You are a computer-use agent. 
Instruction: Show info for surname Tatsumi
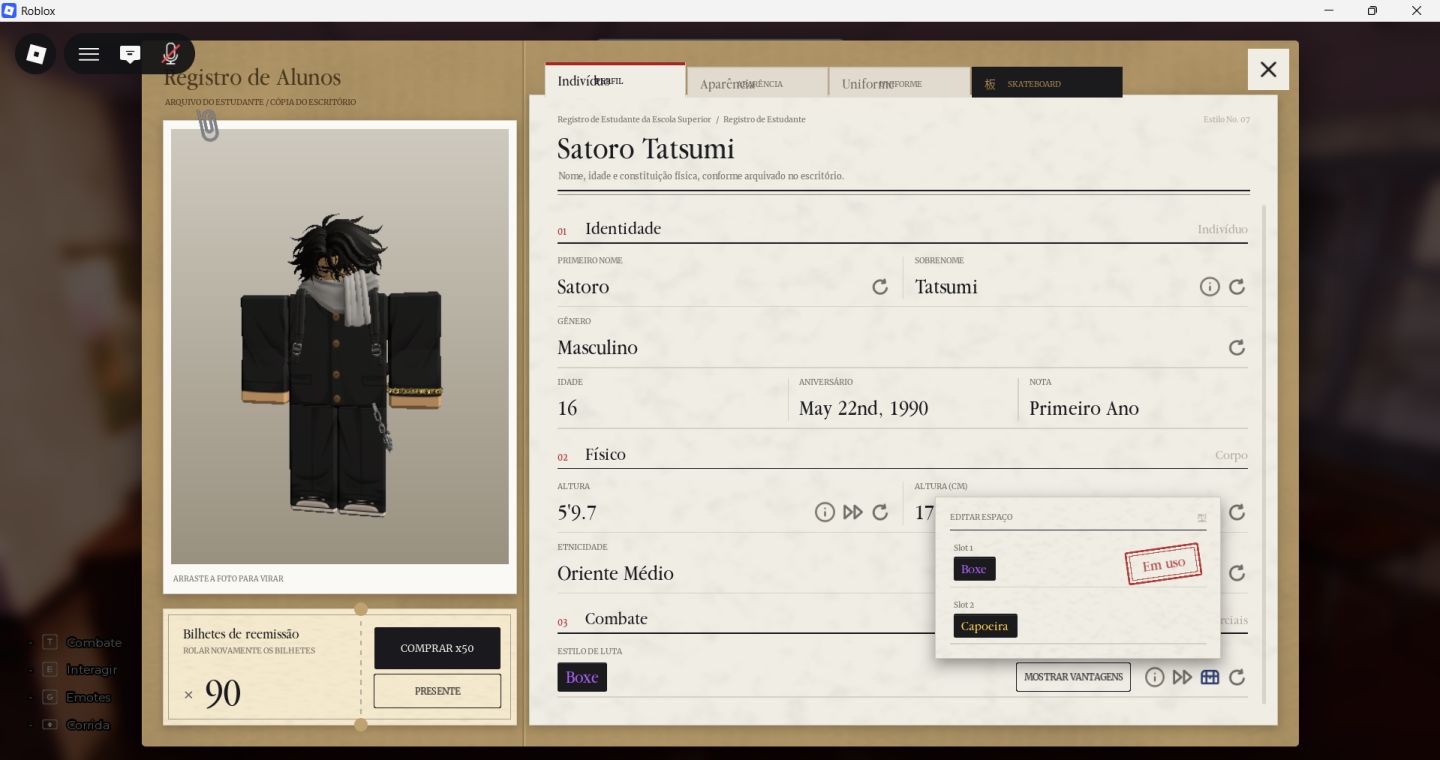tap(1210, 287)
